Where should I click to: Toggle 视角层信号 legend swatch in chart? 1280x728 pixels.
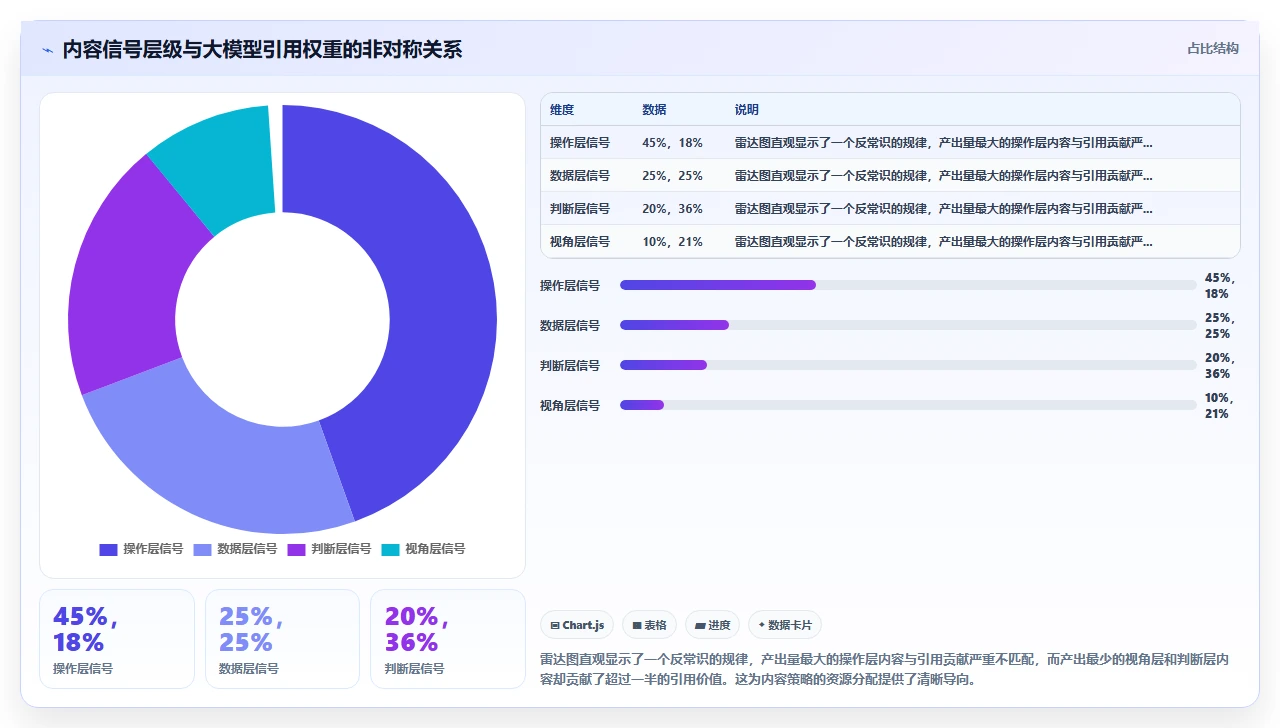(390, 549)
